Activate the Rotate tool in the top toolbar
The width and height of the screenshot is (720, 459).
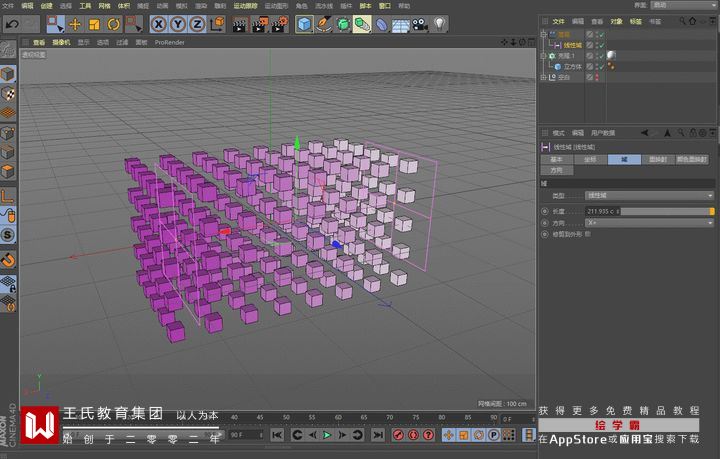(x=113, y=24)
